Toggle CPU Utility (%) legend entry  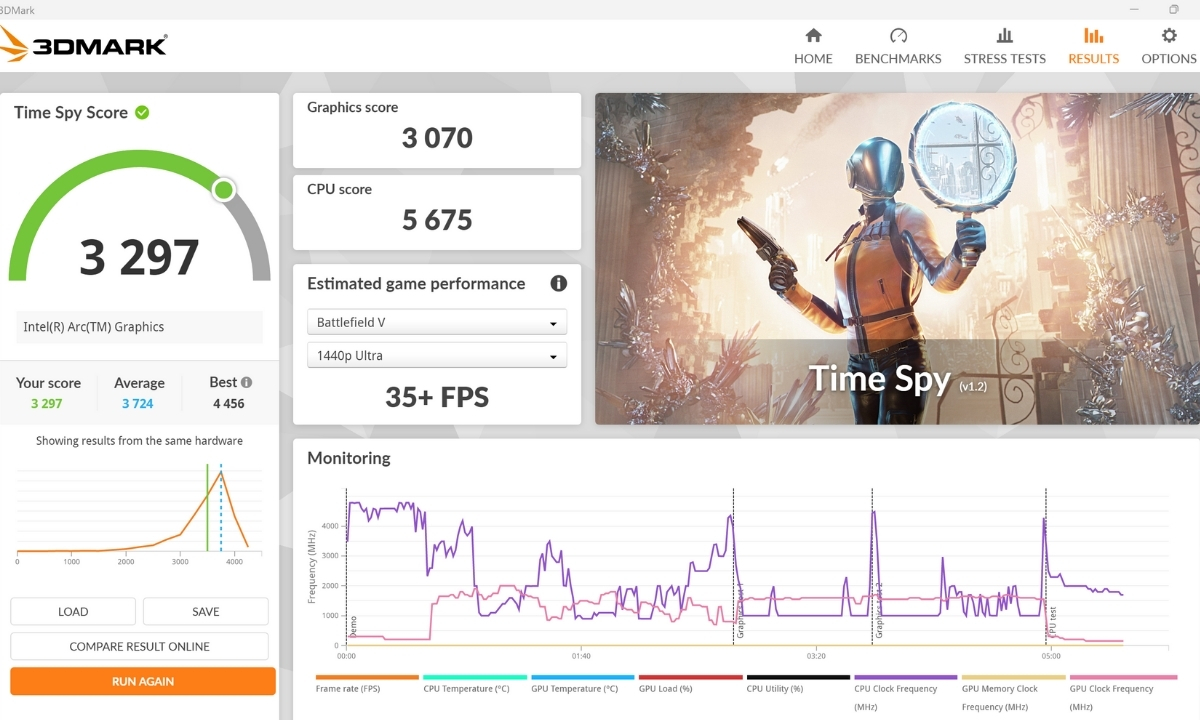pos(798,683)
